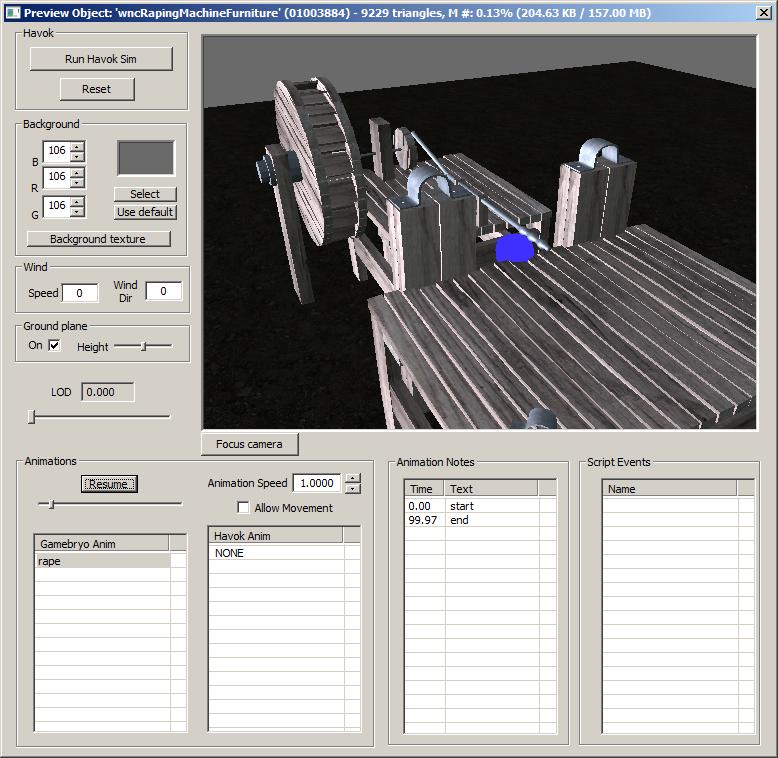778x758 pixels.
Task: Click the ground plane Height slider
Action: point(143,346)
